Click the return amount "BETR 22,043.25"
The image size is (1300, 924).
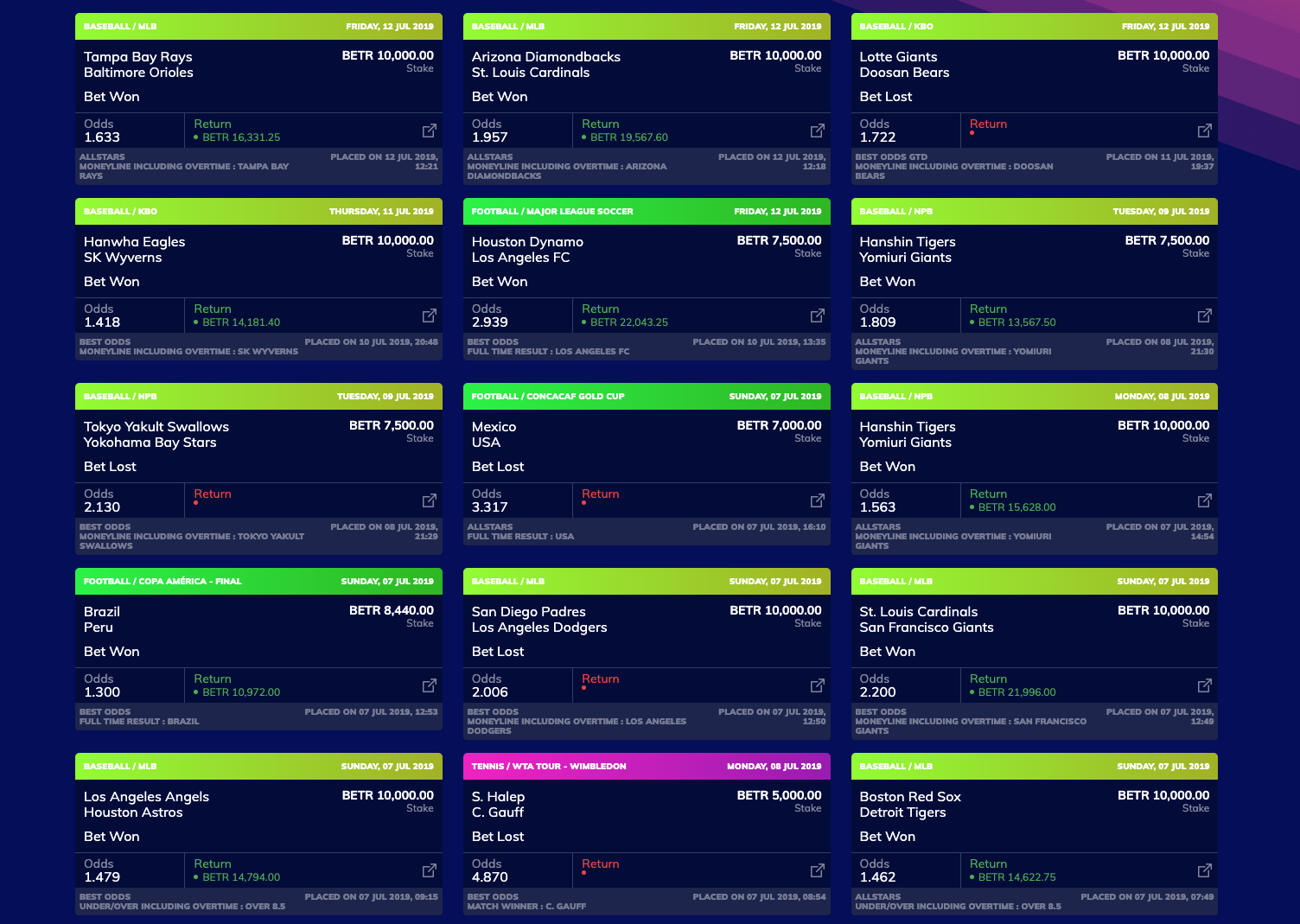tap(629, 322)
